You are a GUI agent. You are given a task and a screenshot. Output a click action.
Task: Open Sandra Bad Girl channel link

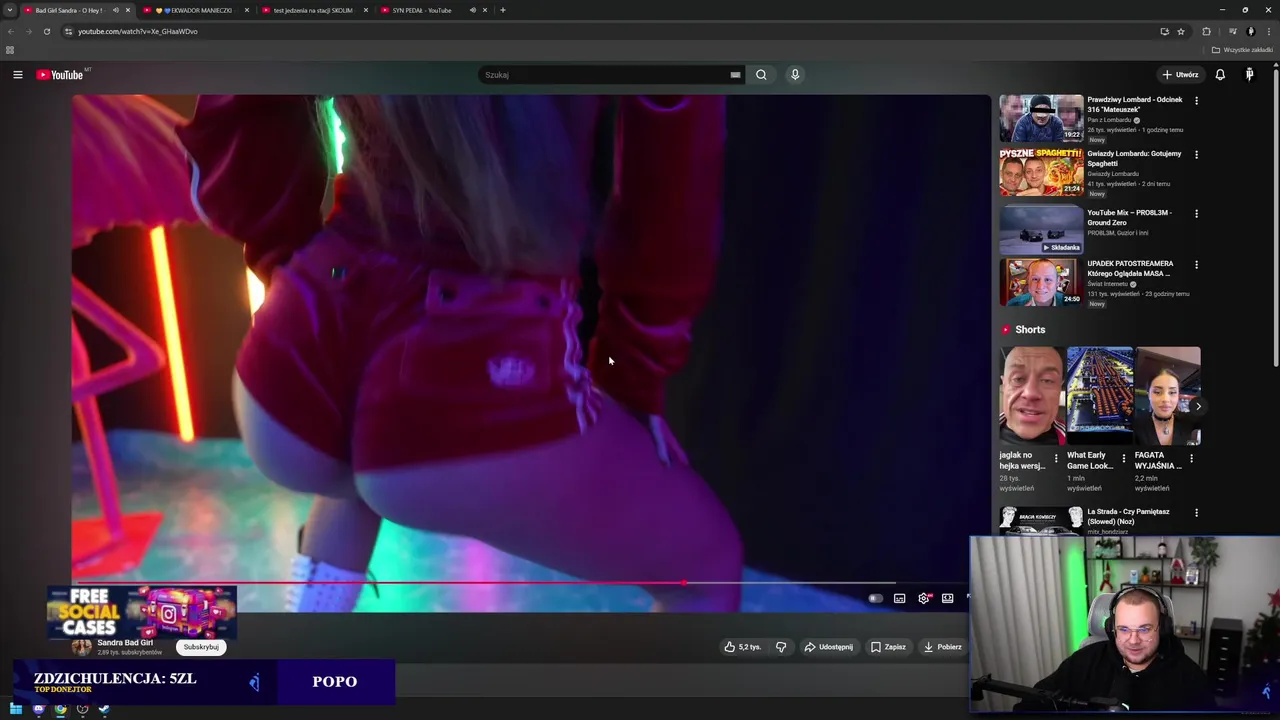click(x=125, y=643)
